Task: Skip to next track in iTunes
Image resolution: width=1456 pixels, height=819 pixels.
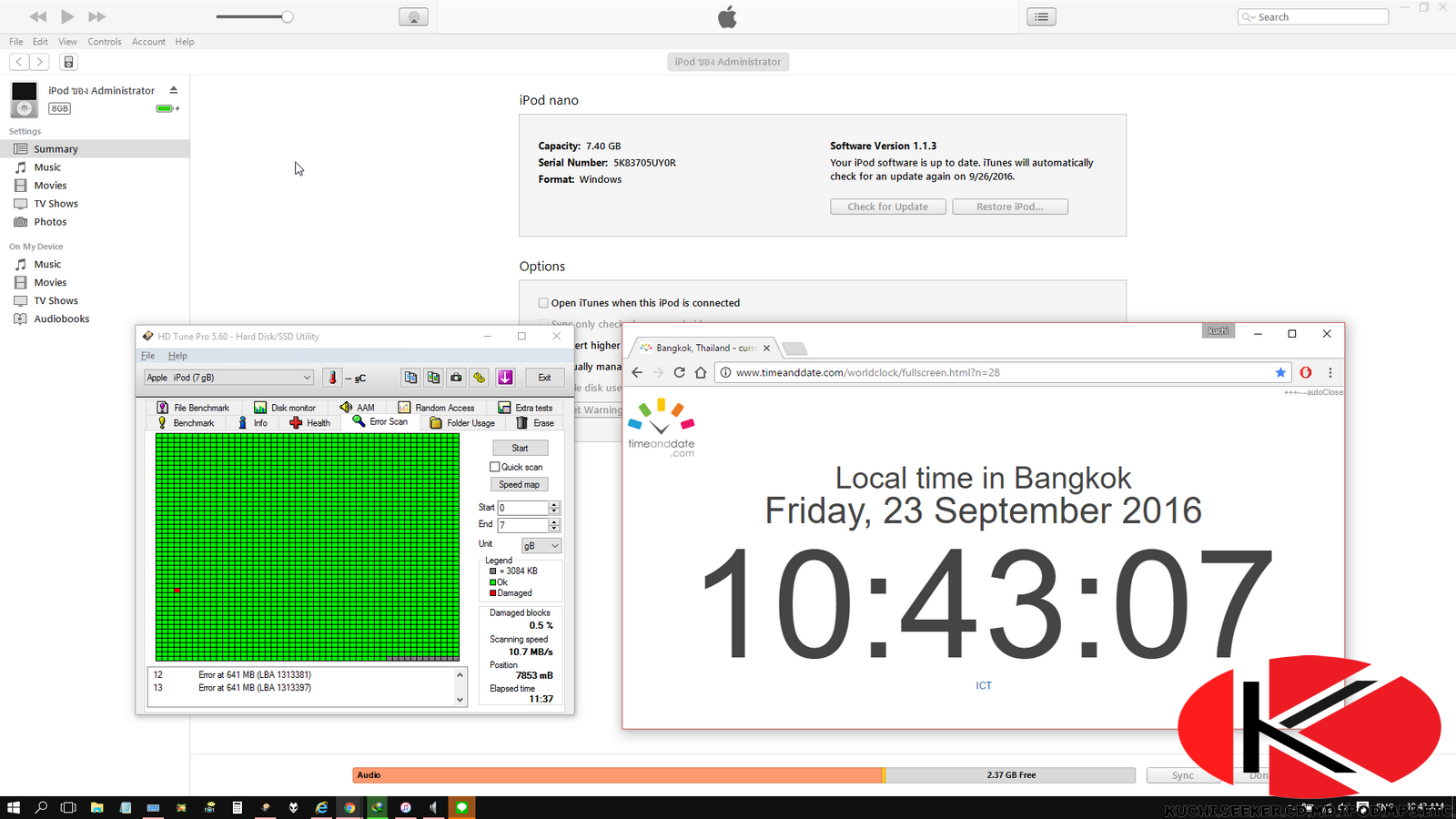Action: click(x=96, y=16)
